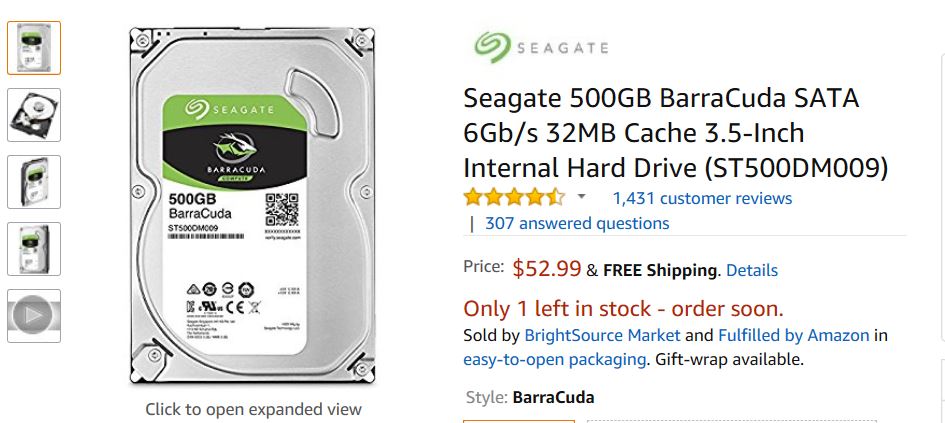Click the BarraCuda fish logo on drive
Screen dimensions: 945x423
(236, 148)
